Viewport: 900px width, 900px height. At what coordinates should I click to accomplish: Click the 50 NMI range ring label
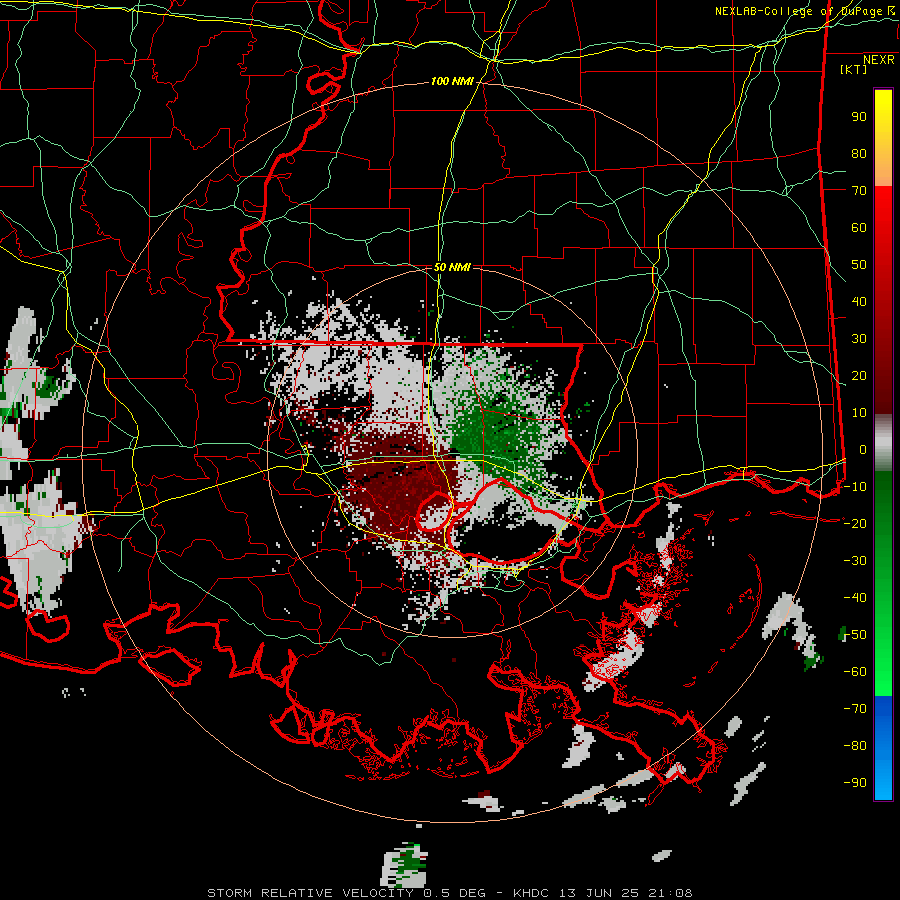coord(452,267)
